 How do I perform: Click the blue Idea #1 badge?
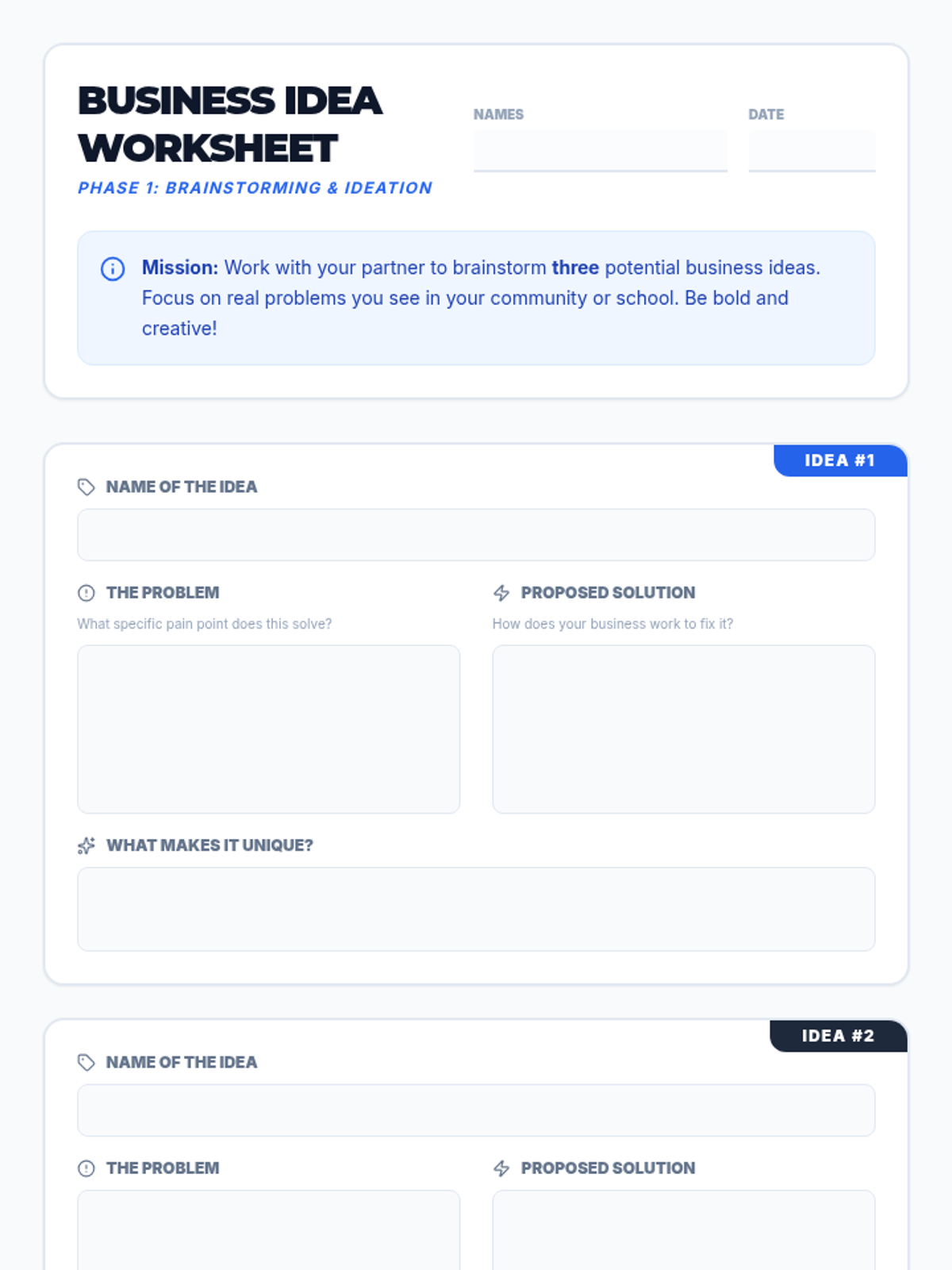(839, 460)
